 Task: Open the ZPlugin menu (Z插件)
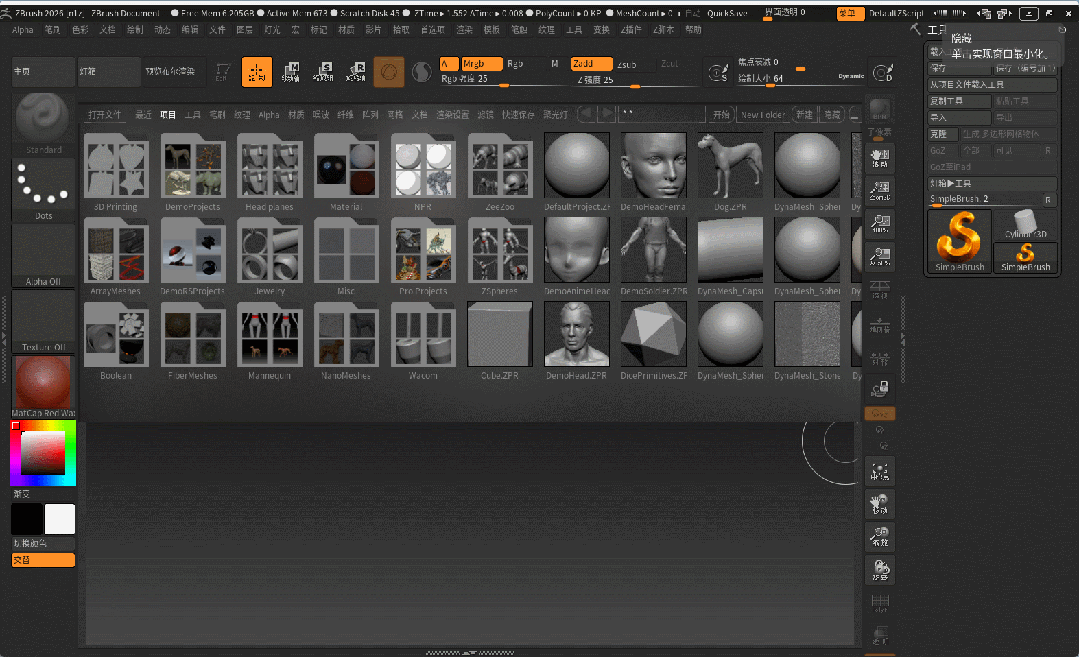(631, 30)
